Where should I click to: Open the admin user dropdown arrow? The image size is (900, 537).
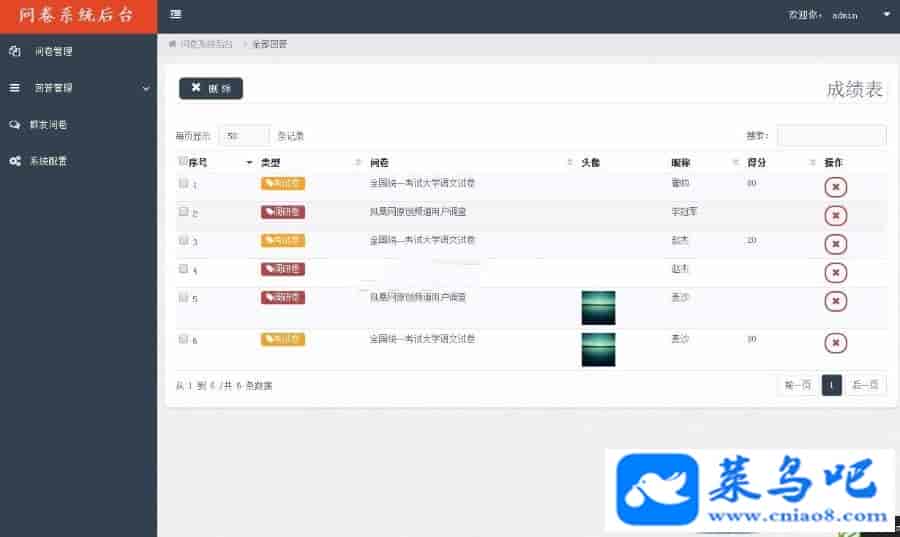pos(886,15)
